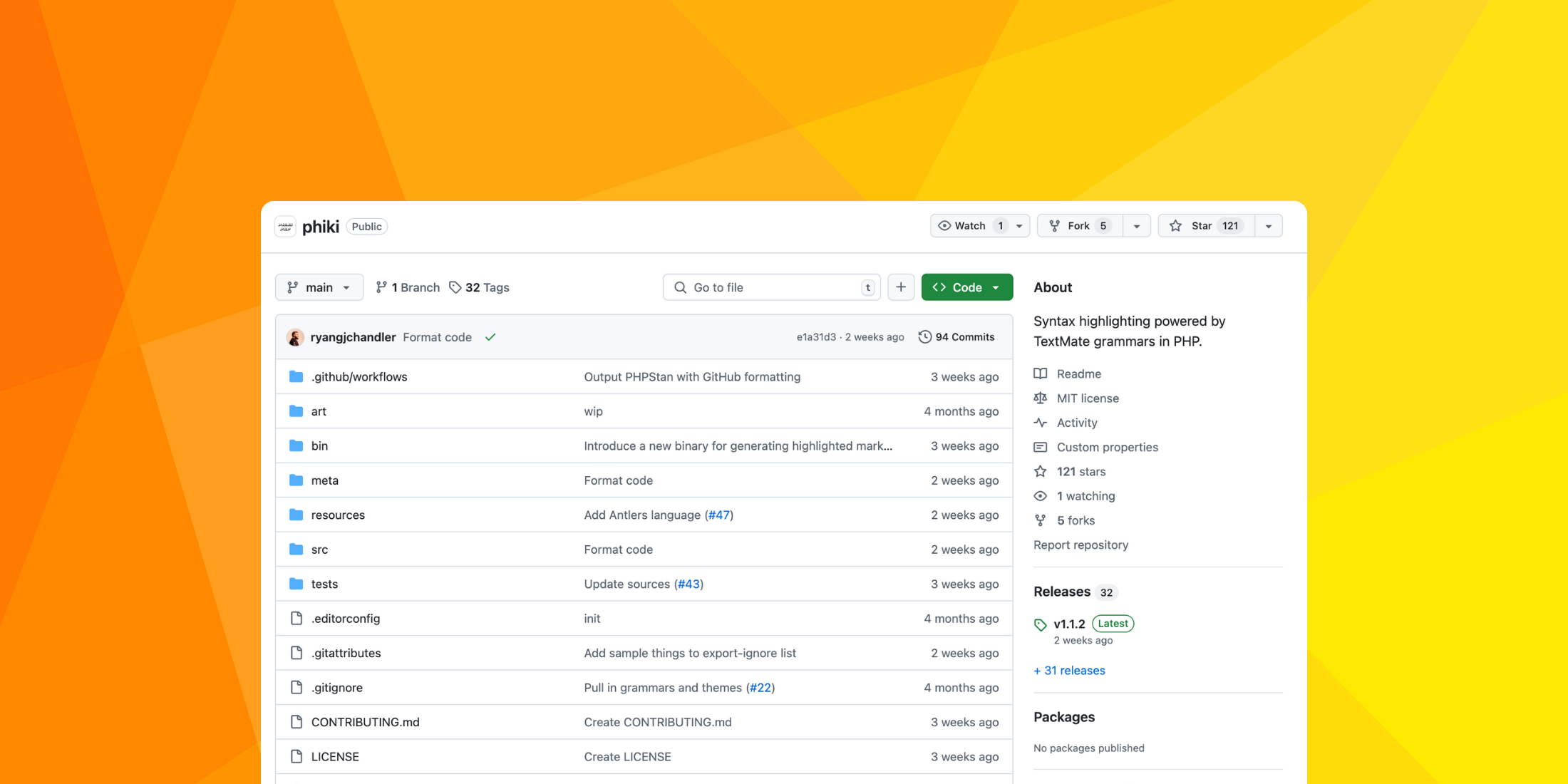Click the plus add file button
Screen dimensions: 1568x784
coord(901,287)
